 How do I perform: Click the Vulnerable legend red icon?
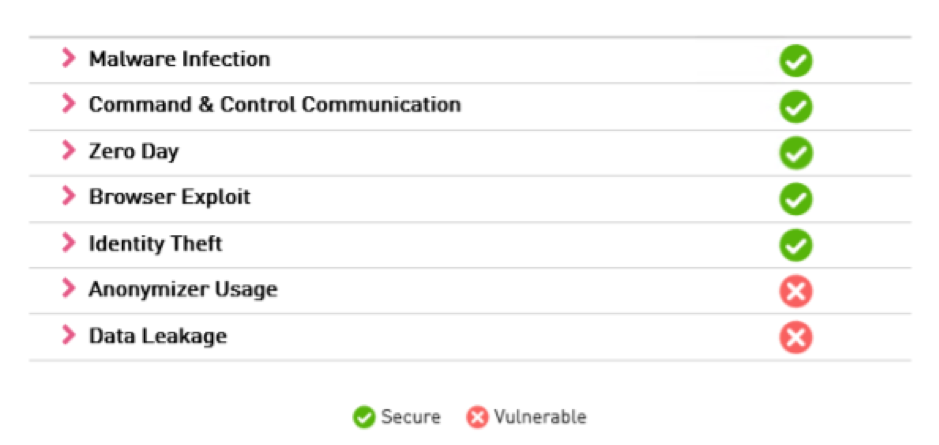(x=477, y=417)
